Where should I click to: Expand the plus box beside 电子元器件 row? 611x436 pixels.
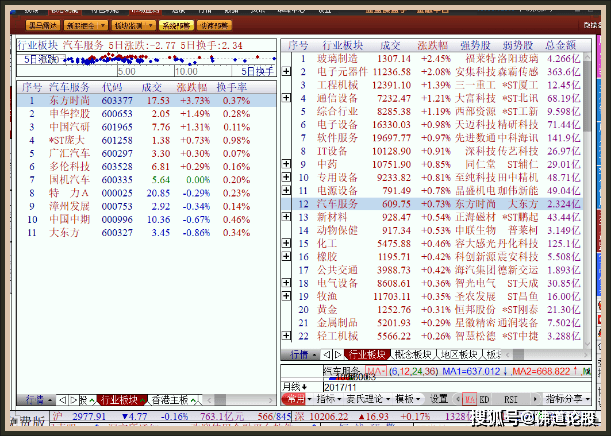(288, 72)
